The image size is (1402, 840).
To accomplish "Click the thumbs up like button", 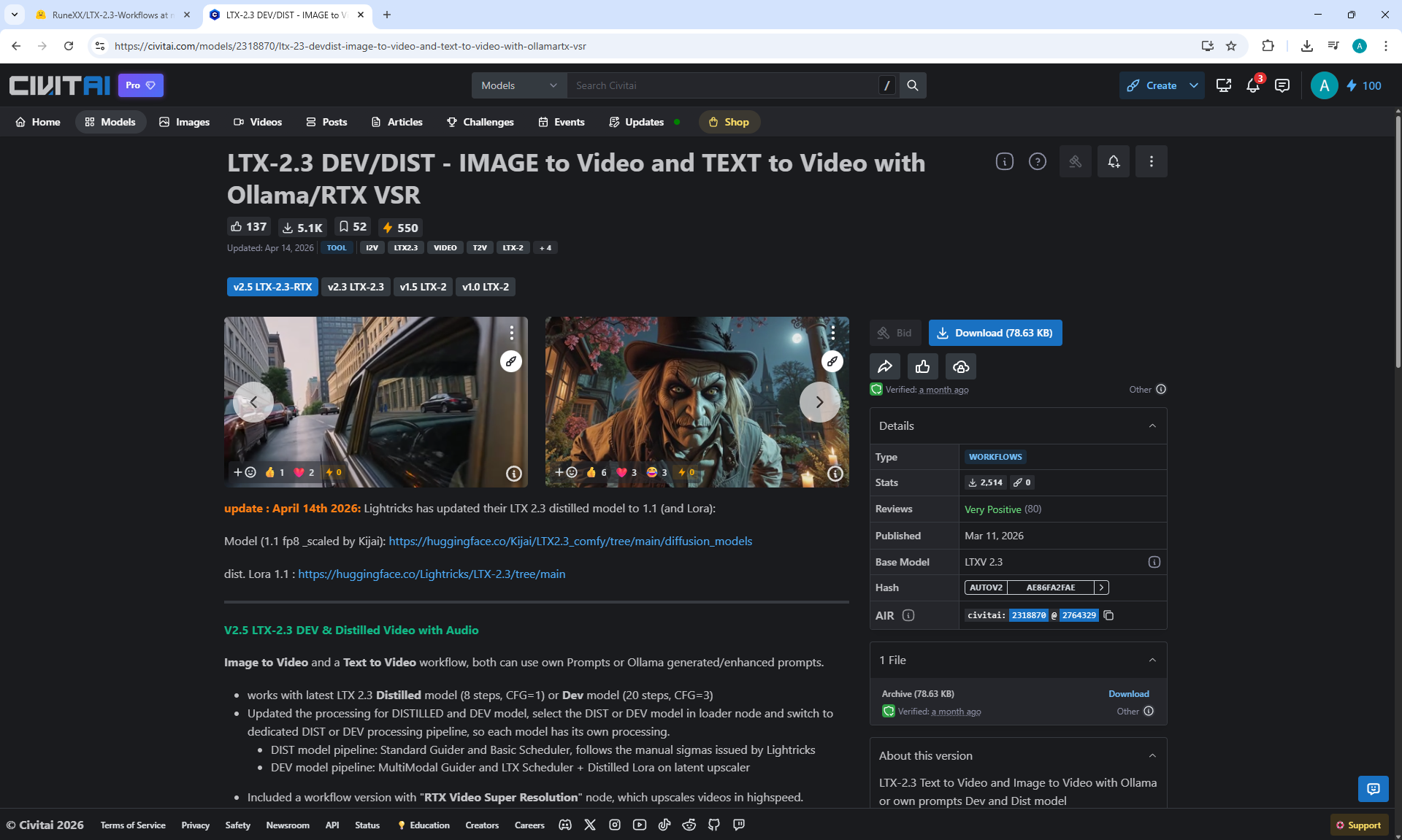I will click(923, 366).
